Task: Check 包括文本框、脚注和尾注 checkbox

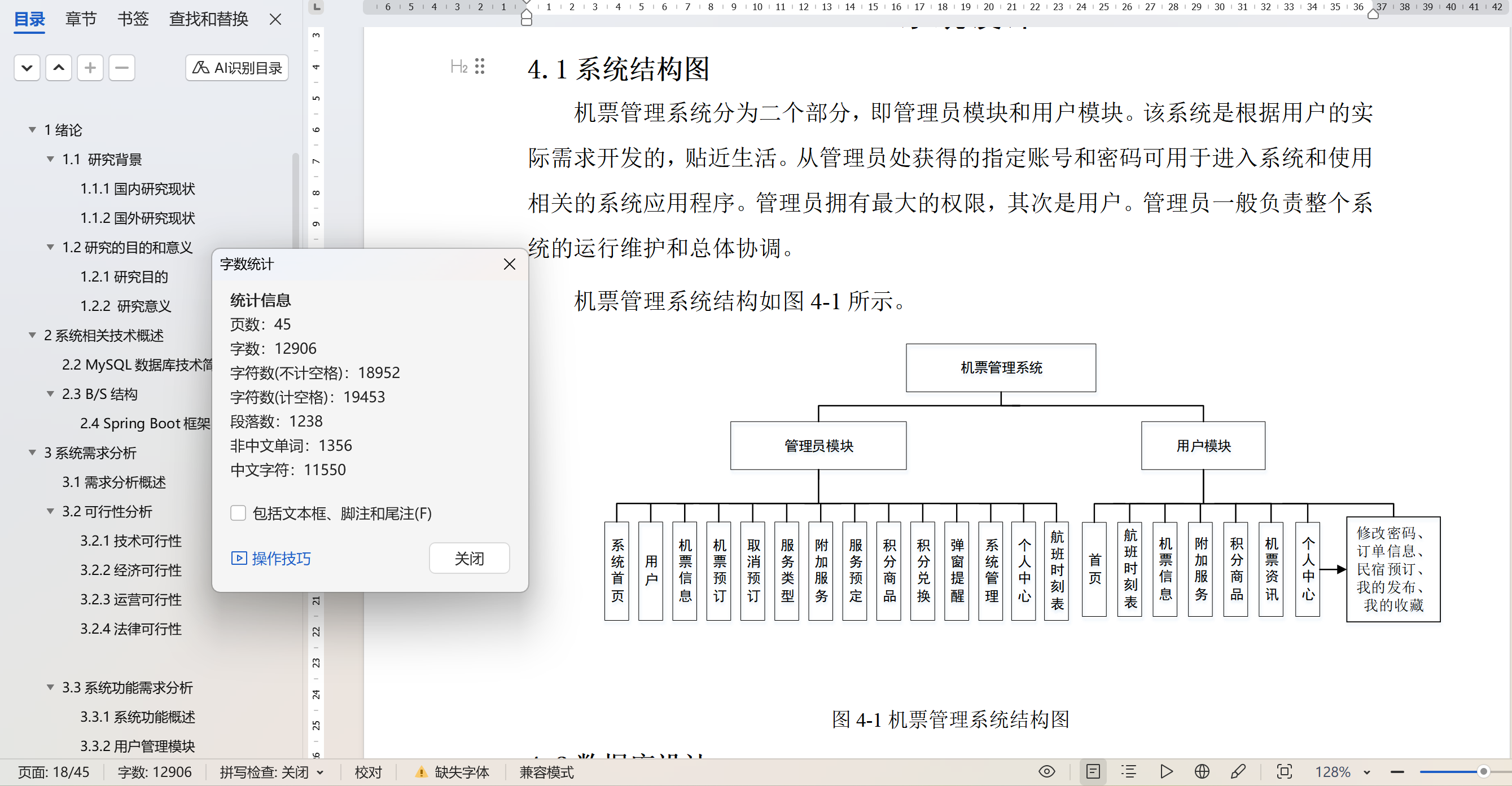Action: pos(238,513)
